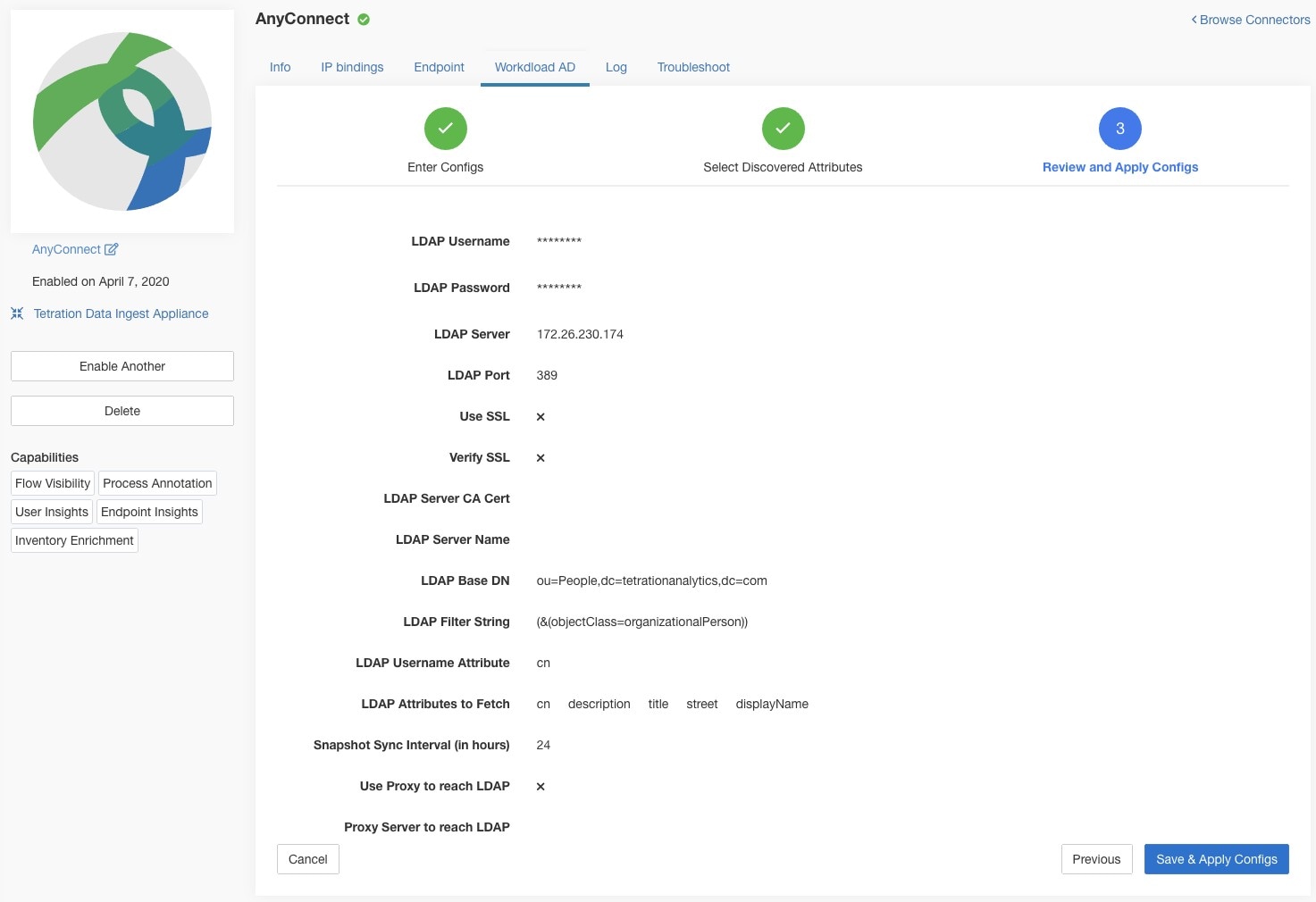Screen dimensions: 1316x902
Task: Click the green verified checkmark beside AnyConnect title
Action: [x=364, y=20]
